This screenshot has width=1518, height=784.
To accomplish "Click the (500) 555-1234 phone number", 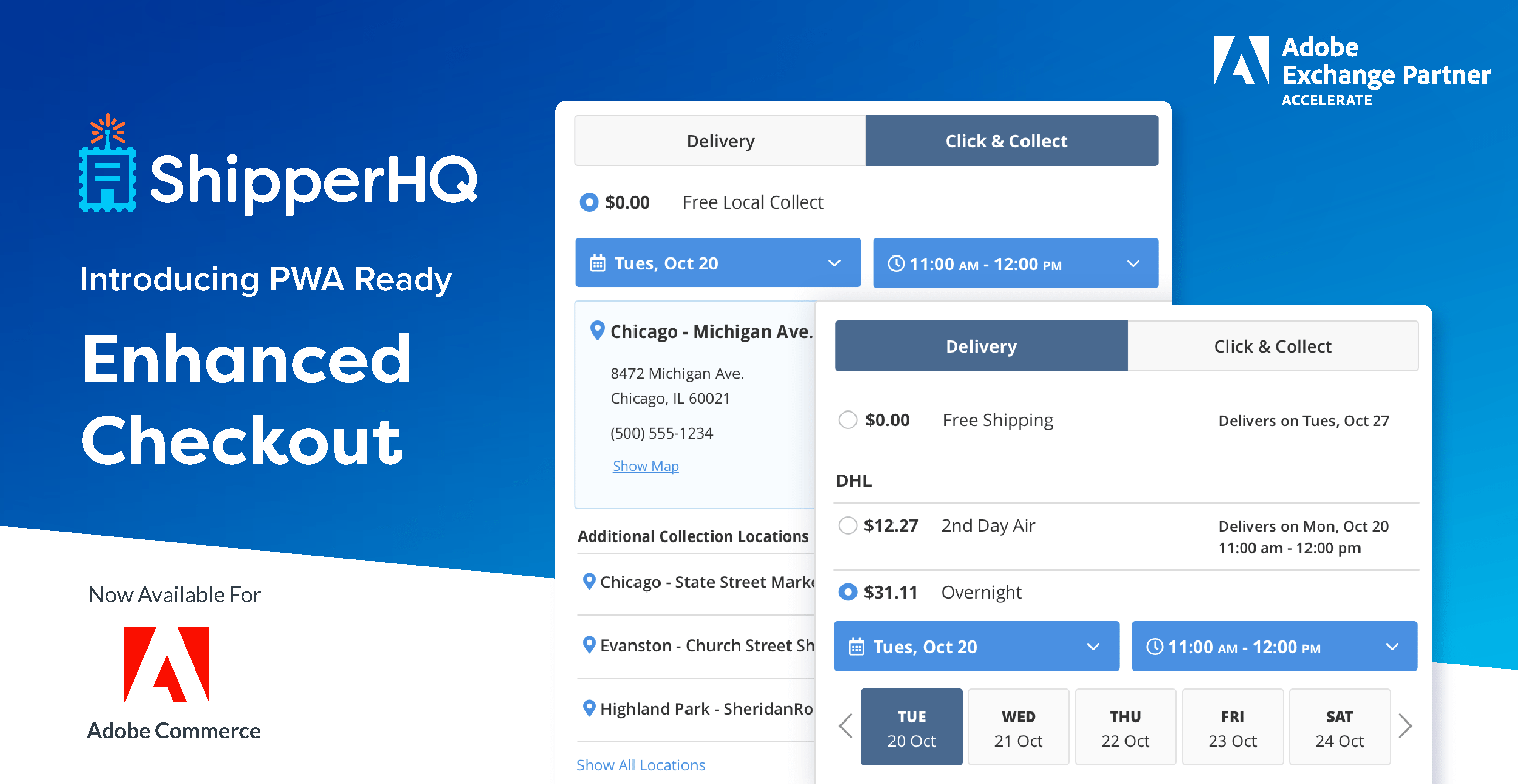I will [x=661, y=434].
